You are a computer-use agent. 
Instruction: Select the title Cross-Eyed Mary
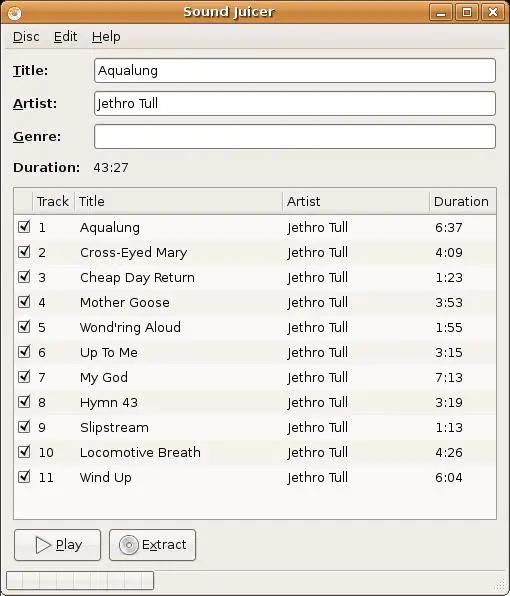coord(133,252)
